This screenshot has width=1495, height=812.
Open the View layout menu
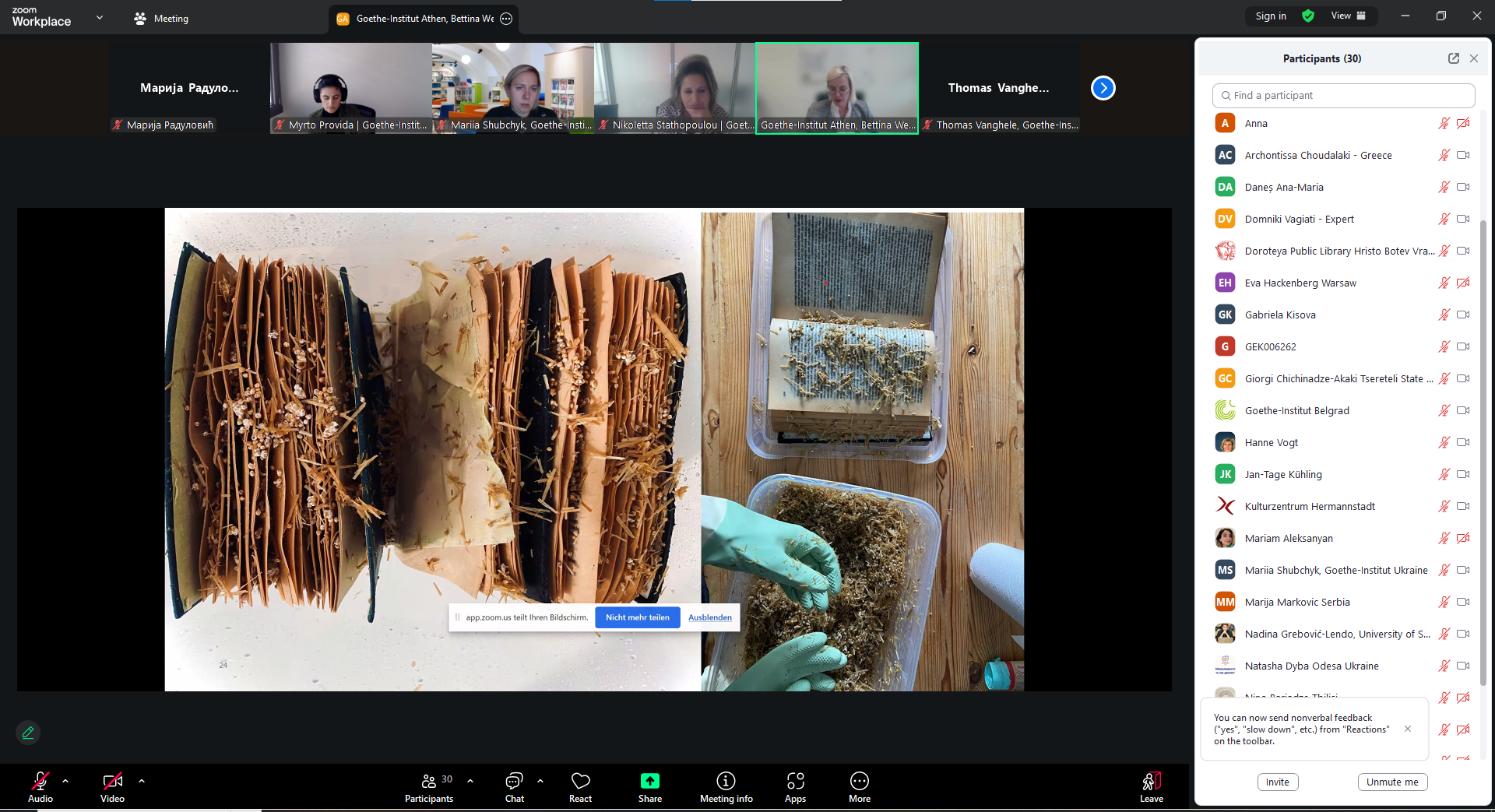click(x=1348, y=16)
